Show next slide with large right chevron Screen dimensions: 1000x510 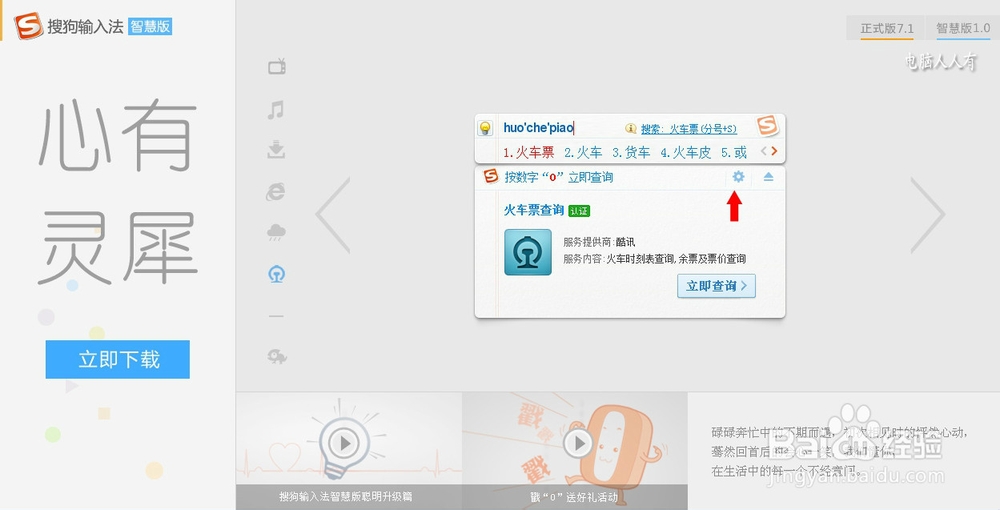928,215
